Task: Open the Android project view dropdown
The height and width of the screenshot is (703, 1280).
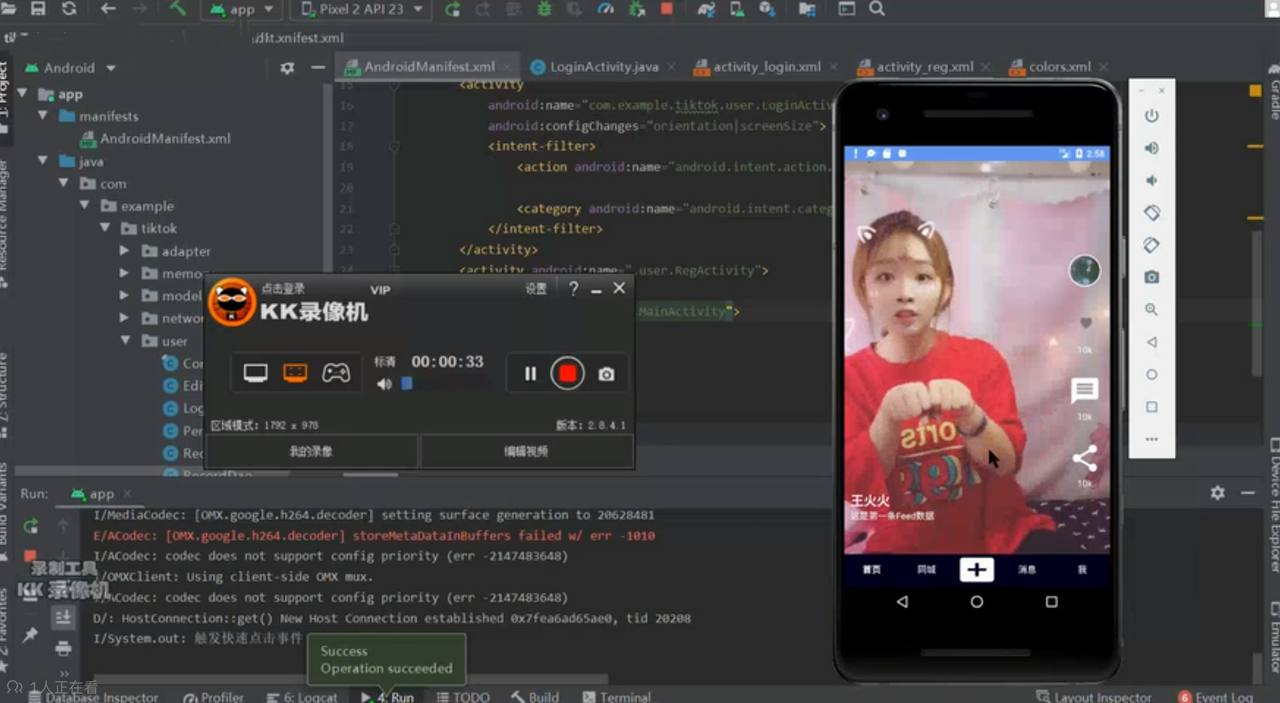Action: (70, 68)
